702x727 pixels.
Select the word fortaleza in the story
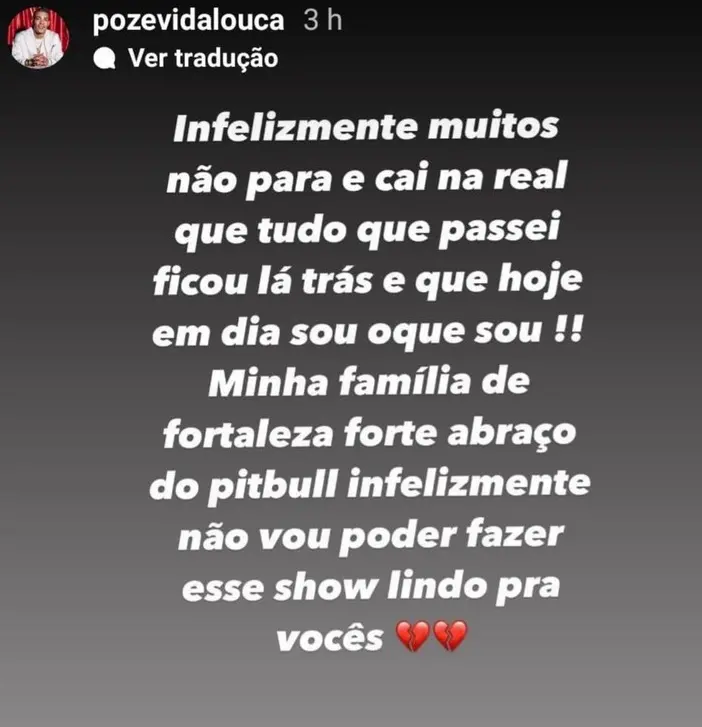248,434
